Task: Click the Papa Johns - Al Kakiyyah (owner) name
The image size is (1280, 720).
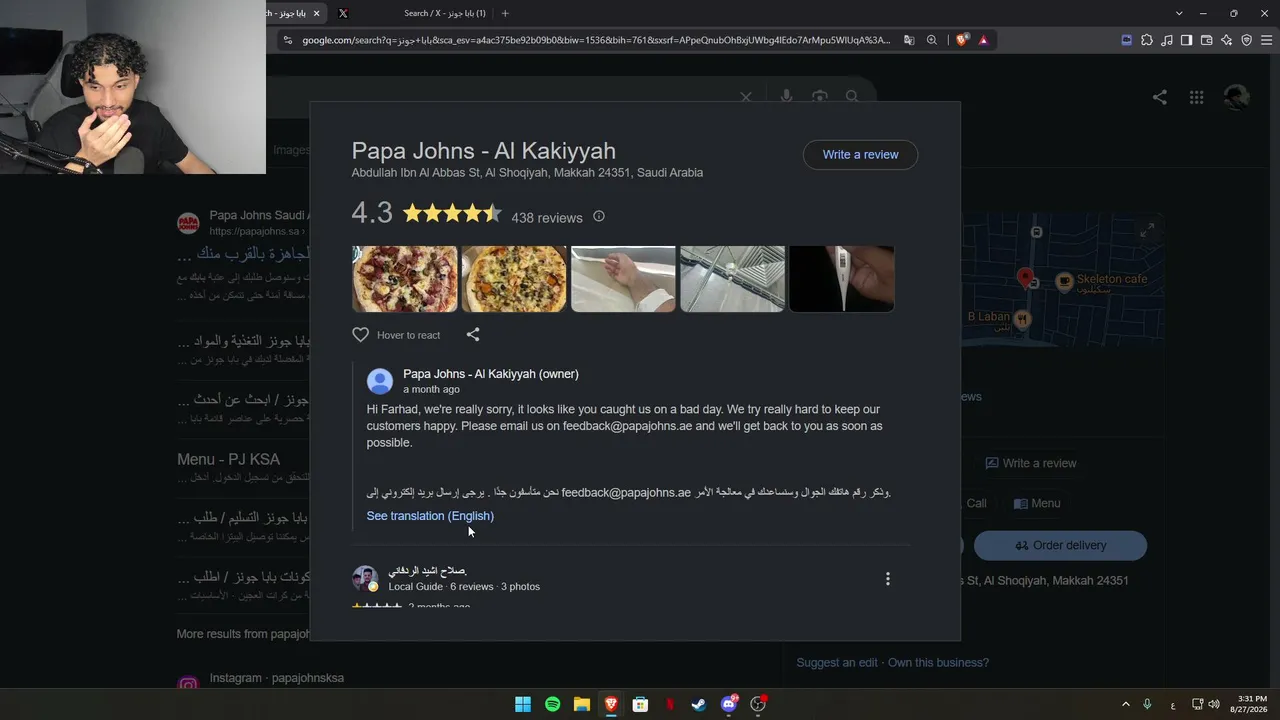Action: (x=491, y=374)
